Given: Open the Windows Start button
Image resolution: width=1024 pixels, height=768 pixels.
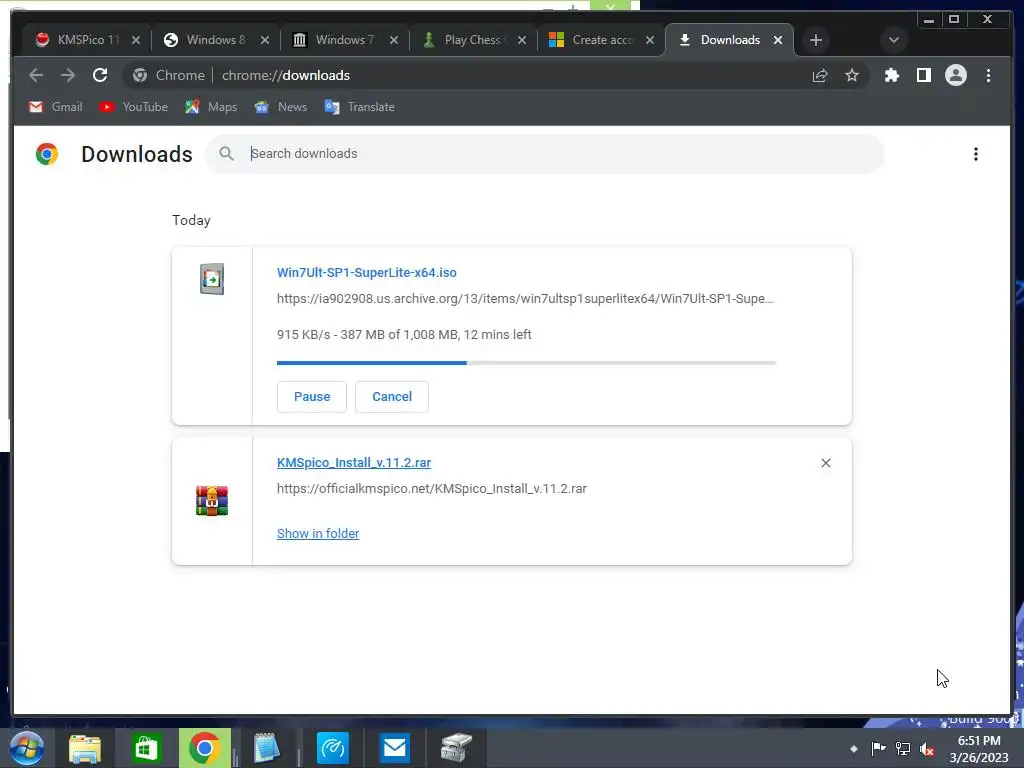Looking at the screenshot, I should [x=26, y=748].
